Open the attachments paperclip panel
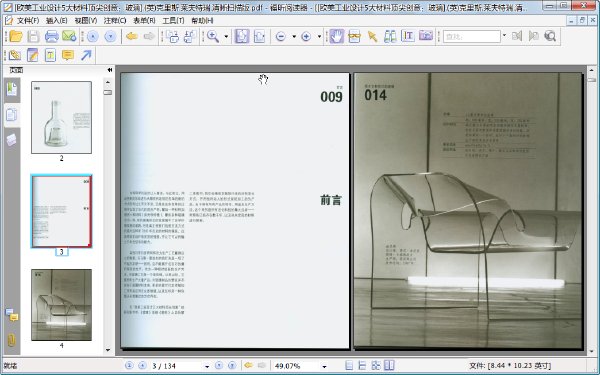The width and height of the screenshot is (600, 375). tap(11, 339)
